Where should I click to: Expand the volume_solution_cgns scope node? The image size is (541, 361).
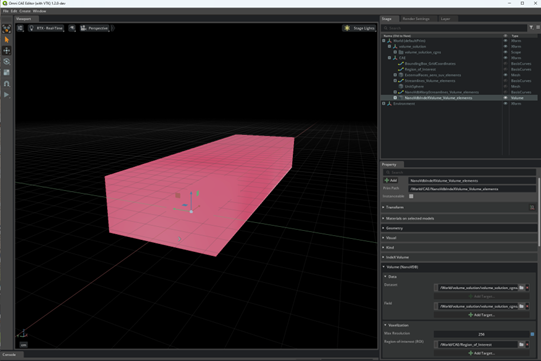[395, 52]
